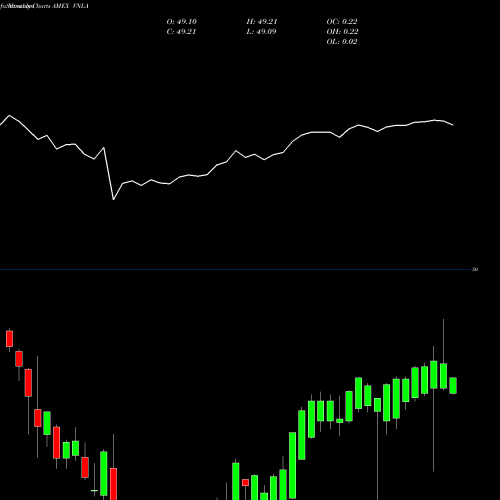
Task: Click the AMEX FNLA chart title
Action: 70,6
